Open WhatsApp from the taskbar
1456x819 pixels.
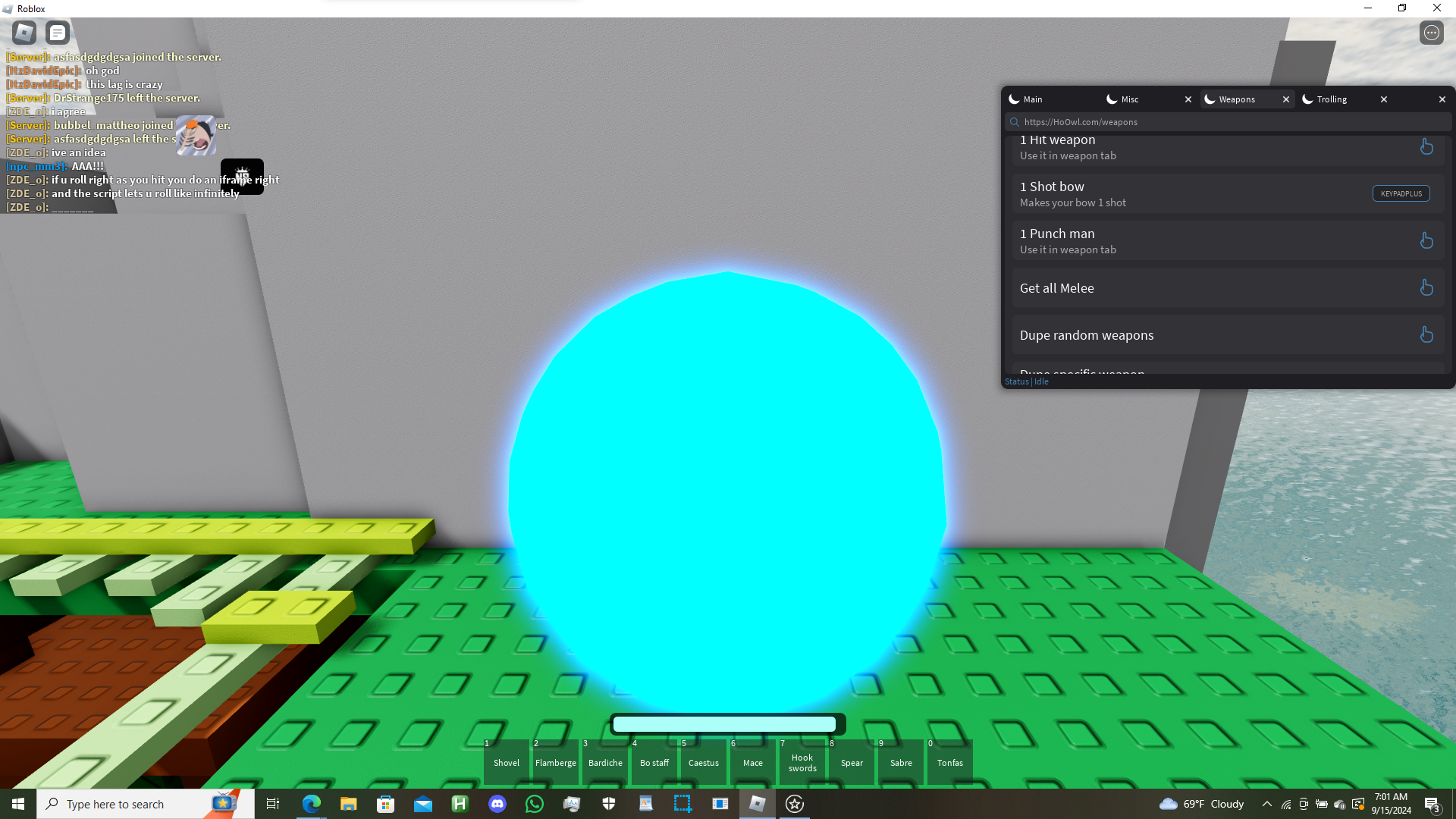pyautogui.click(x=534, y=804)
